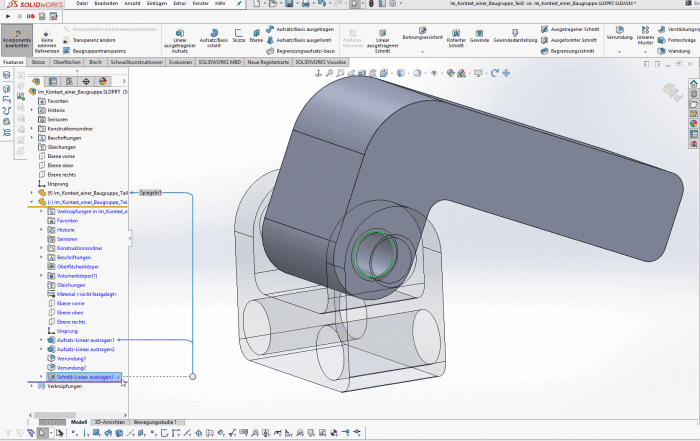
Task: Click the rebuild icon in view toolbar
Action: [495, 73]
